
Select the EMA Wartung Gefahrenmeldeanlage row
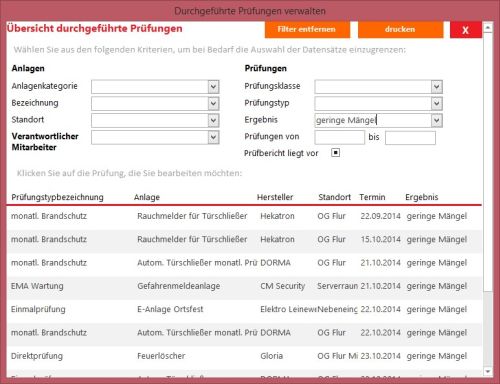pos(244,286)
